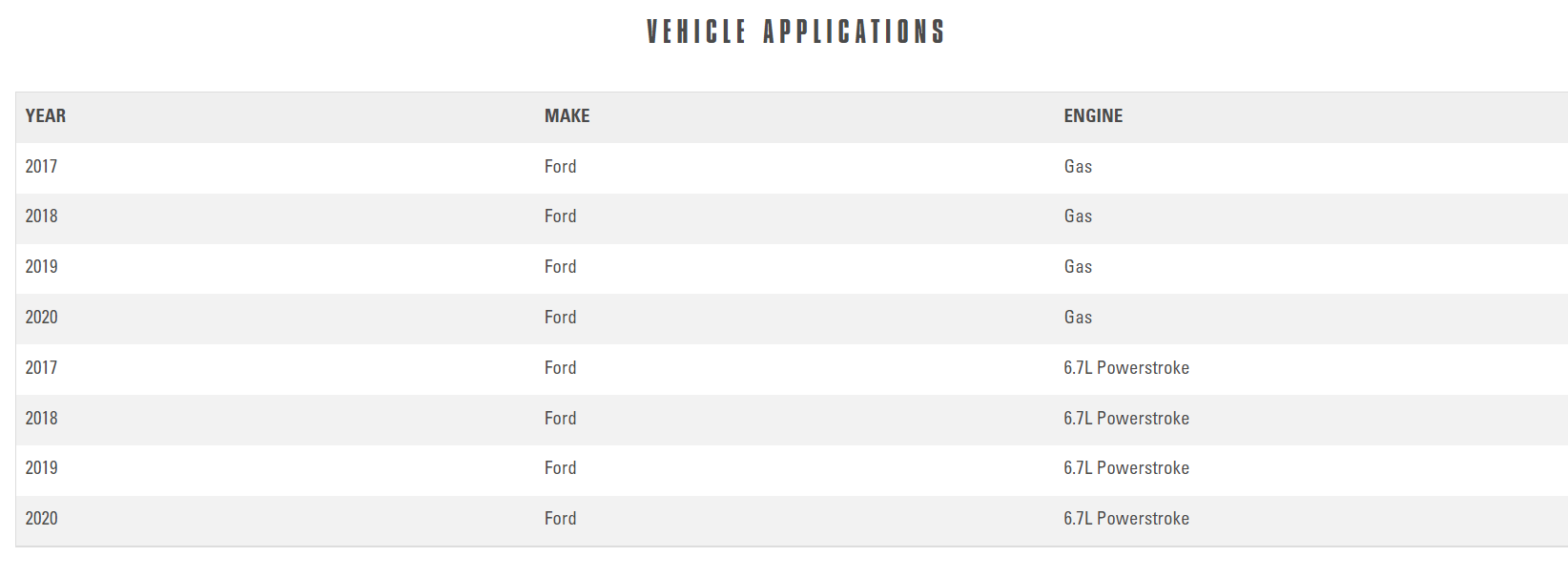Image resolution: width=1568 pixels, height=577 pixels.
Task: Click the Vehicle Applications heading
Action: [x=794, y=32]
